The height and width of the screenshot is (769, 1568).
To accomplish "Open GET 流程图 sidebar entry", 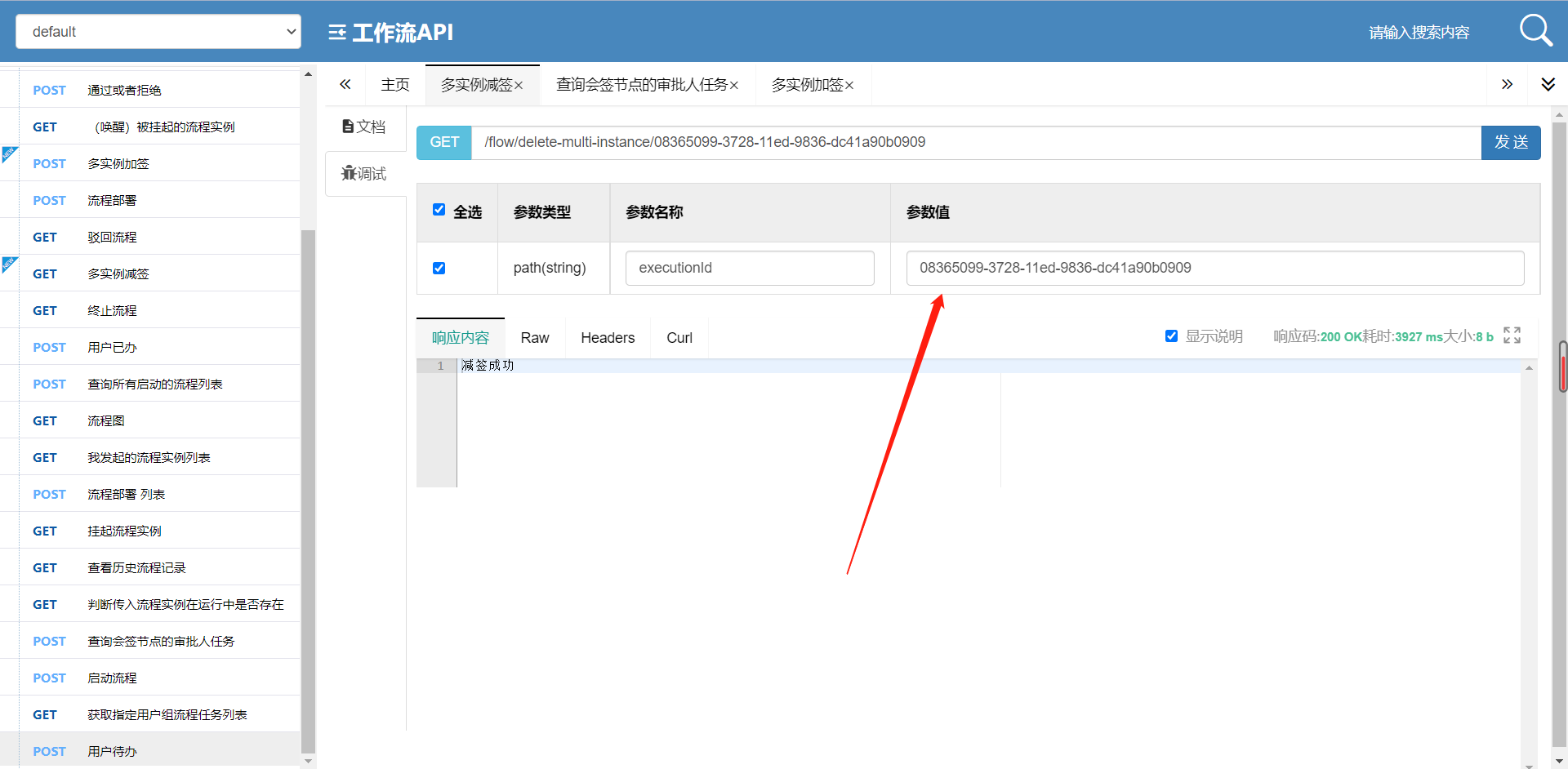I will (x=150, y=420).
